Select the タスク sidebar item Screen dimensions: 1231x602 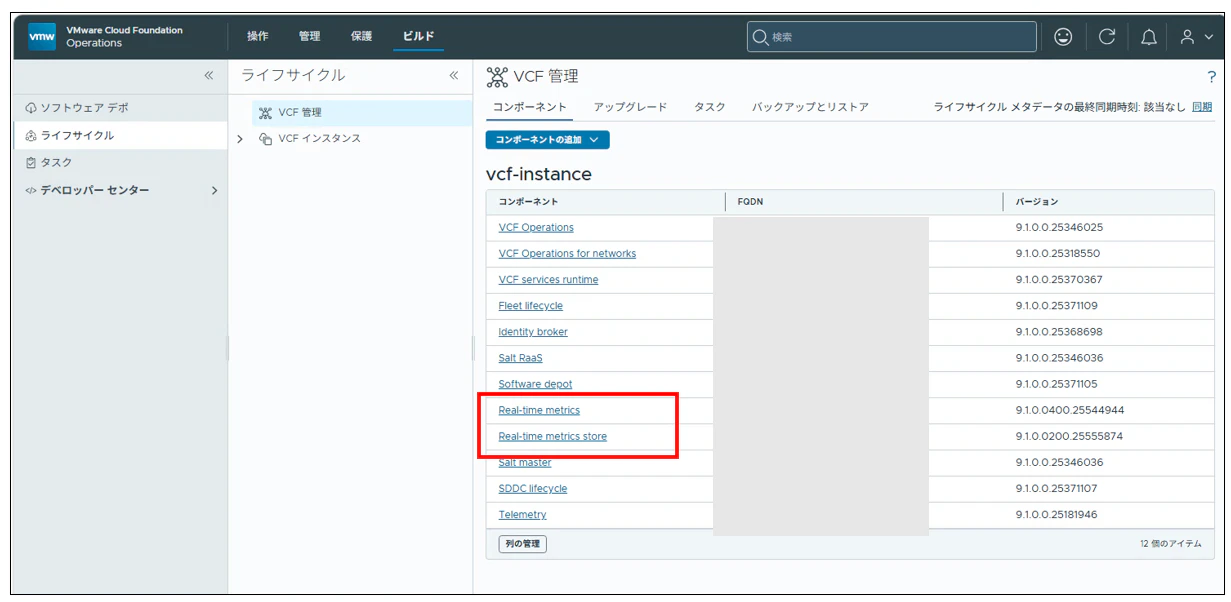point(121,163)
